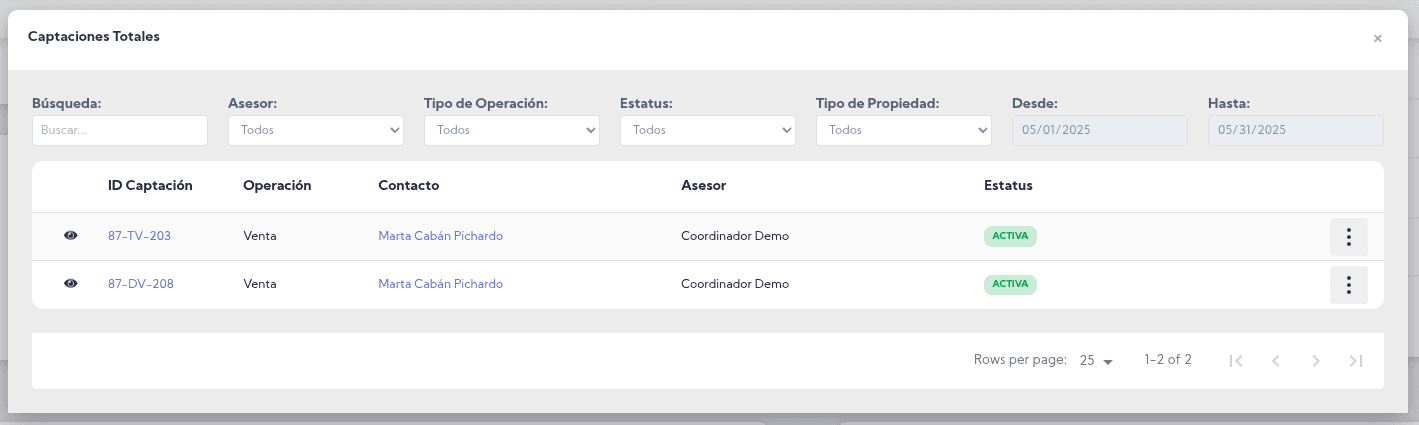Open the Tipo de Operación dropdown

click(511, 130)
